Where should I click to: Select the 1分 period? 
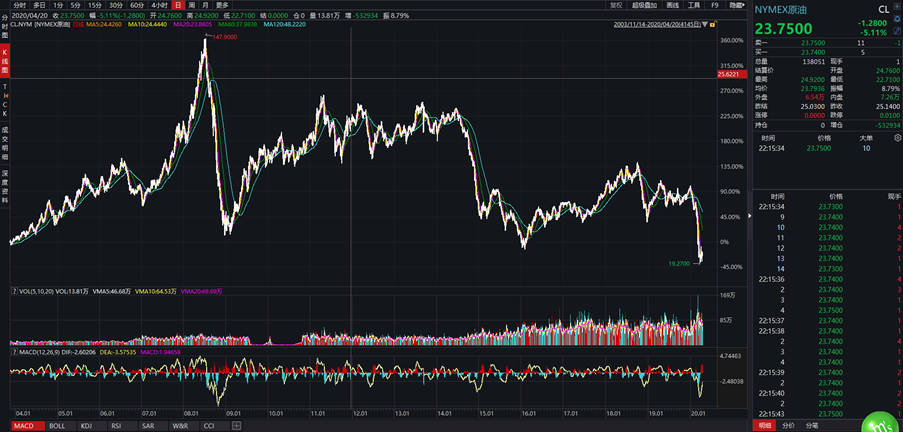(x=58, y=5)
